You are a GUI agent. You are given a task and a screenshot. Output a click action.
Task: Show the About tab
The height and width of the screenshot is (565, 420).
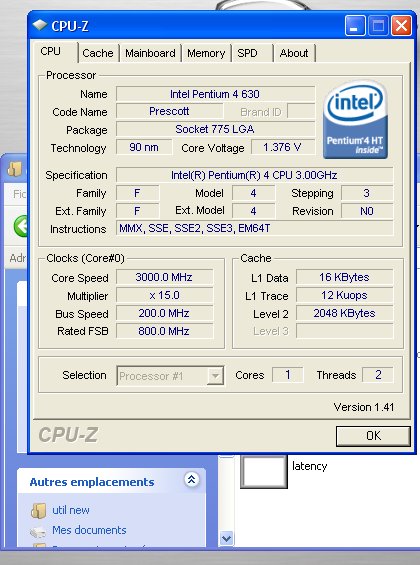point(294,53)
